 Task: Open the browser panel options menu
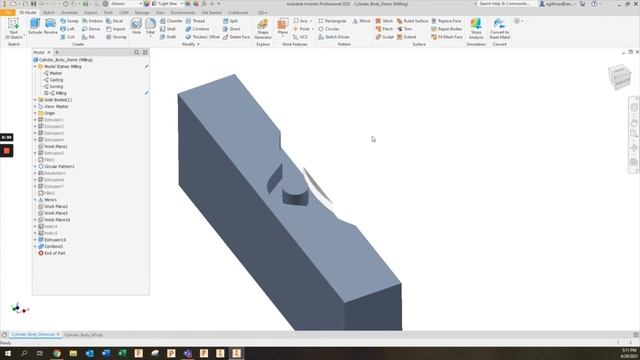(145, 52)
